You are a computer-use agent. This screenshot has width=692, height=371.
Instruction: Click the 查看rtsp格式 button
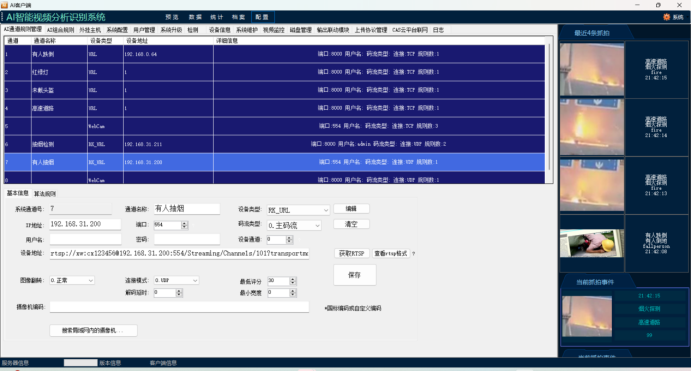391,254
